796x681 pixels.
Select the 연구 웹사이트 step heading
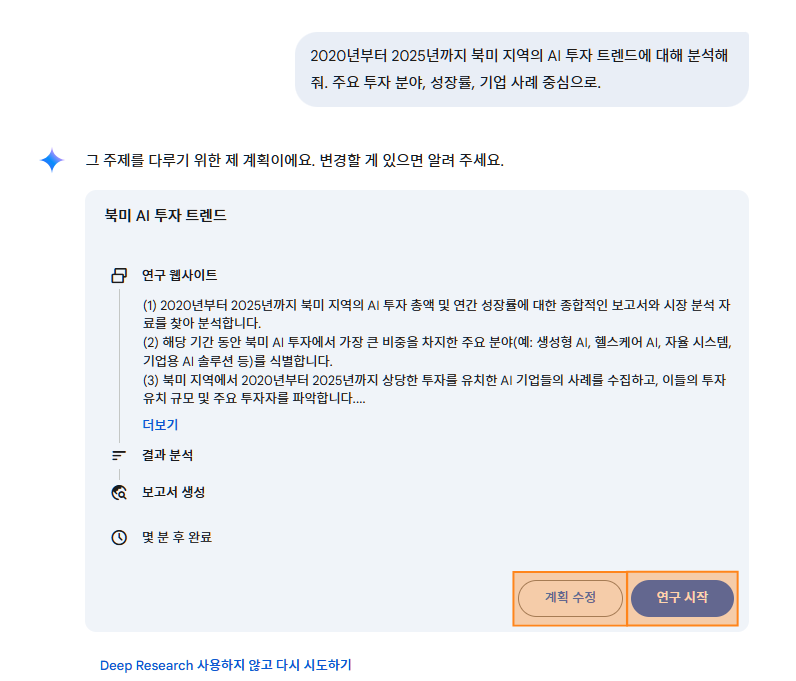coord(179,275)
